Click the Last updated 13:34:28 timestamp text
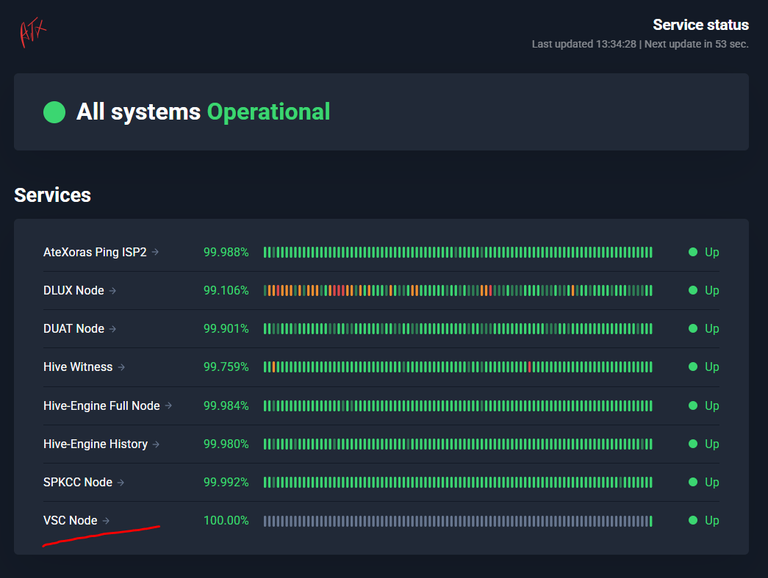 point(584,44)
